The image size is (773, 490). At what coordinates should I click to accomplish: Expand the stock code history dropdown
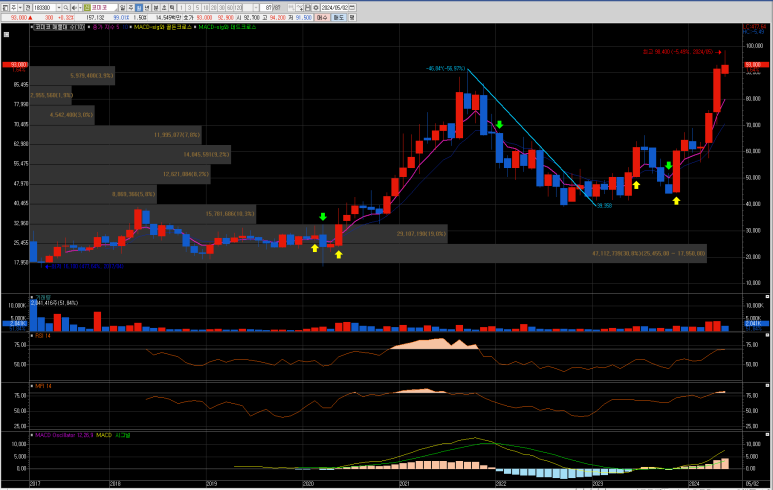click(59, 8)
